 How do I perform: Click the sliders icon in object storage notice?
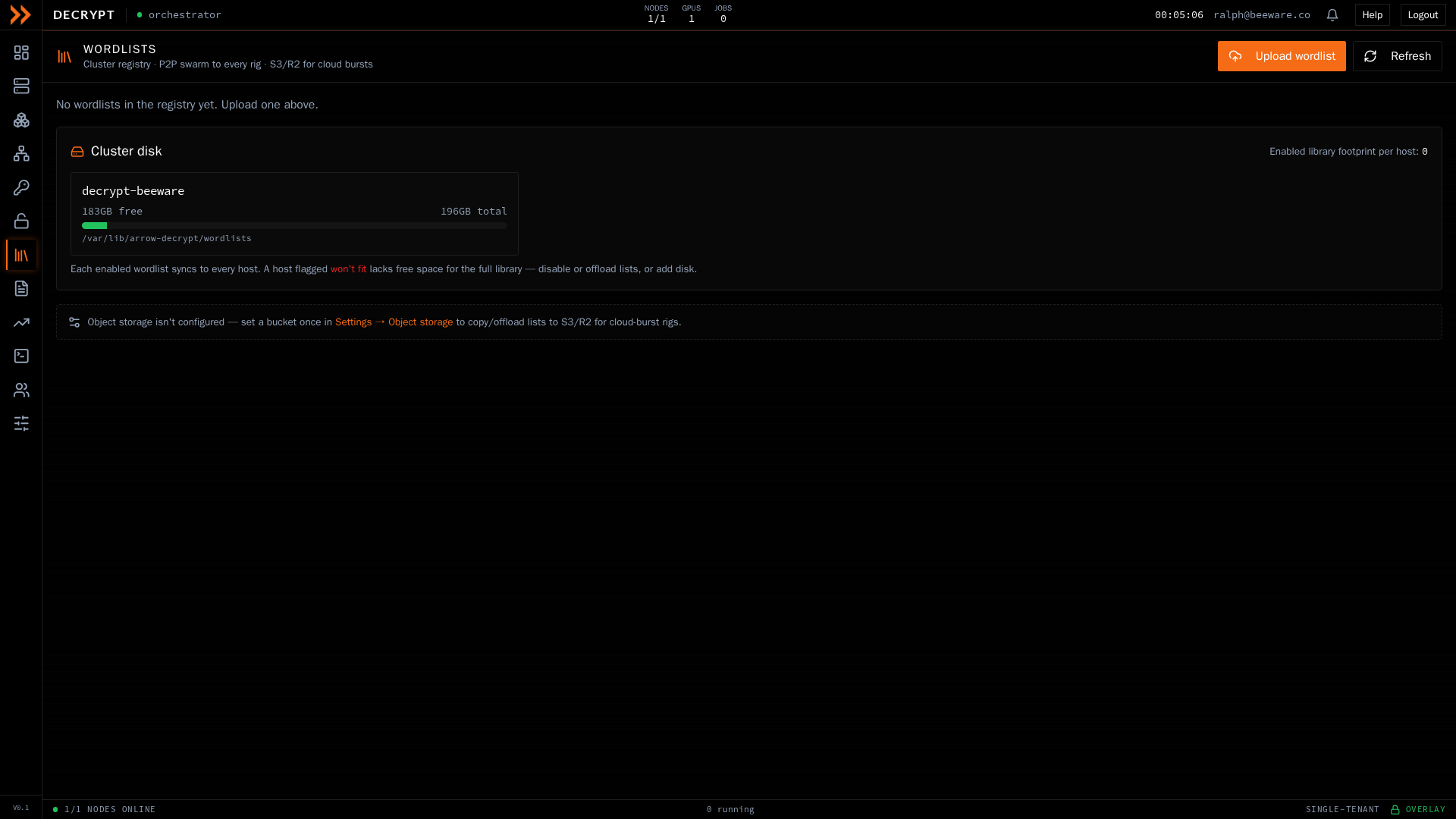point(74,322)
